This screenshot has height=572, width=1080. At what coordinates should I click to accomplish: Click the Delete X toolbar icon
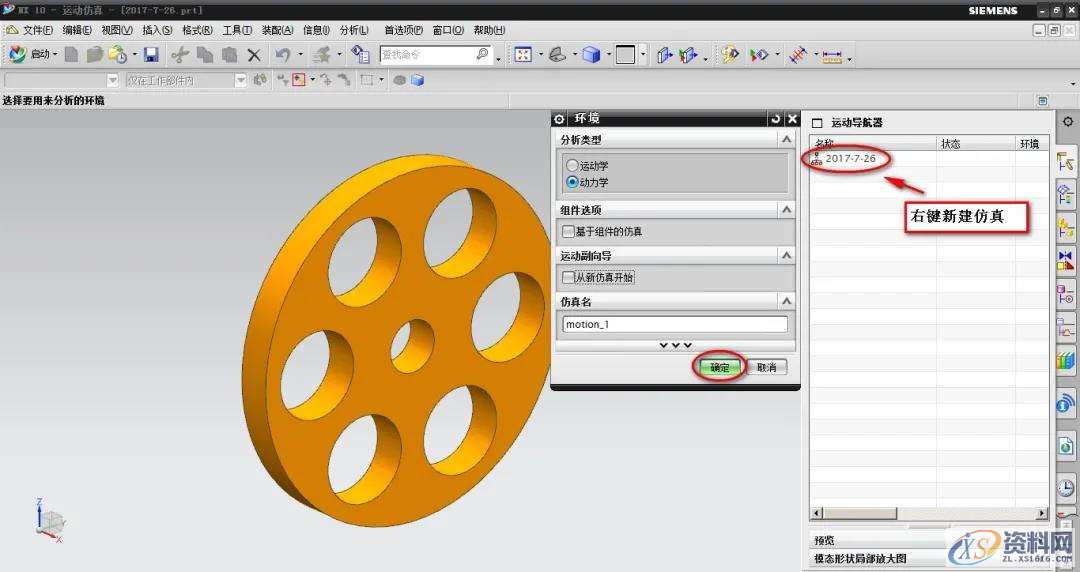tap(254, 55)
